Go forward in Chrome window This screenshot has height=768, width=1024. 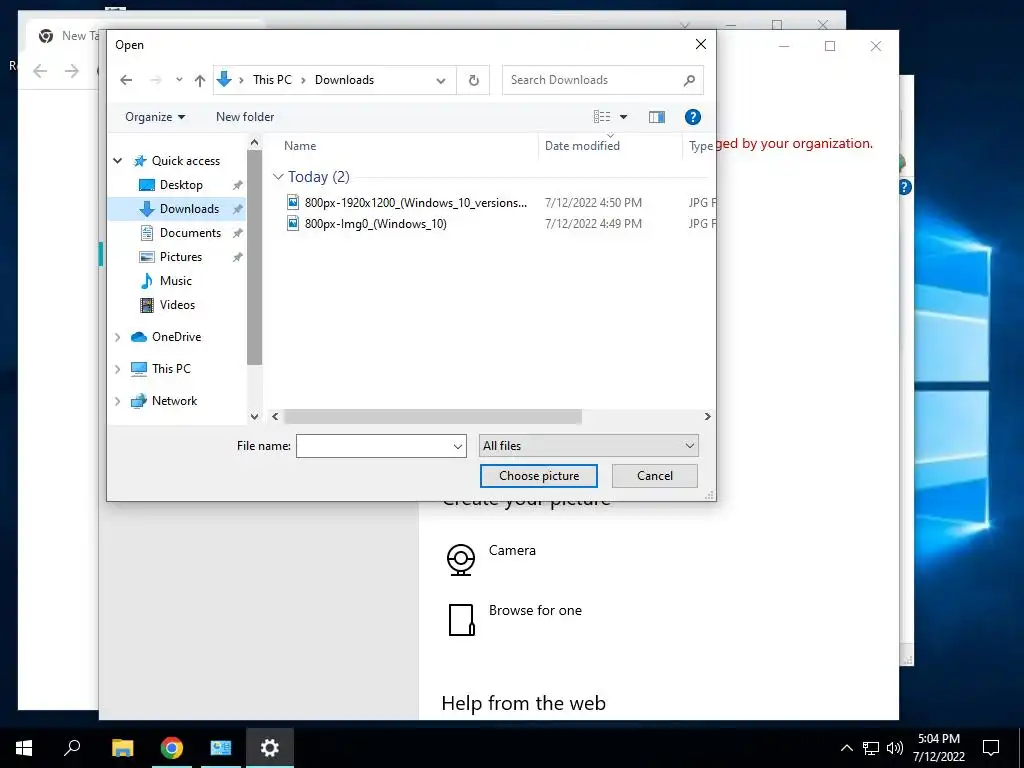pos(72,71)
